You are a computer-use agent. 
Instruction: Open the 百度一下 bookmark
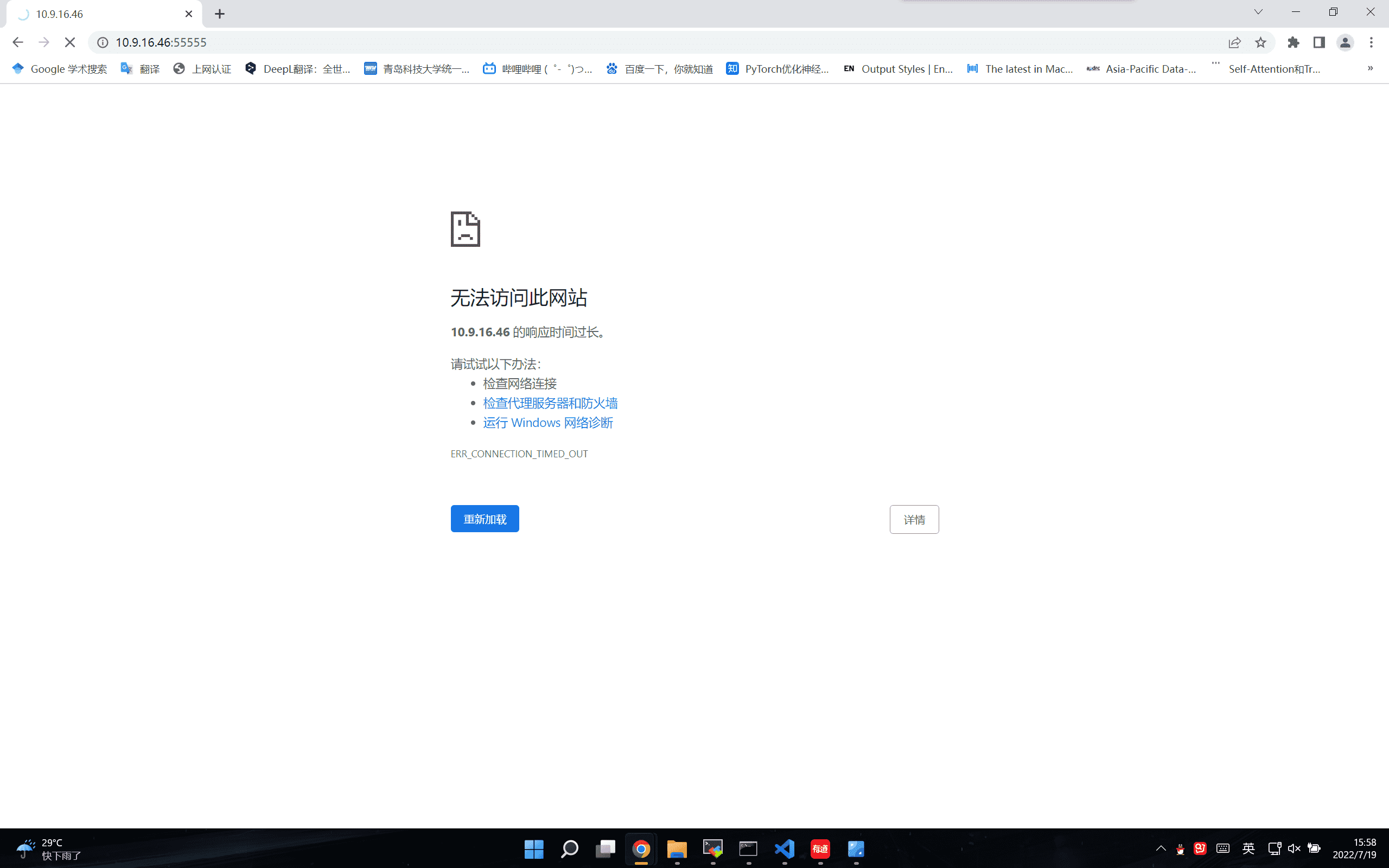click(660, 69)
